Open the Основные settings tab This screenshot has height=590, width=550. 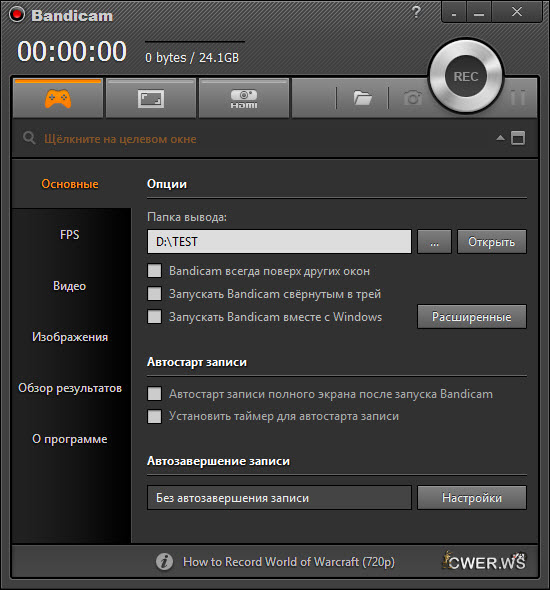coord(70,184)
